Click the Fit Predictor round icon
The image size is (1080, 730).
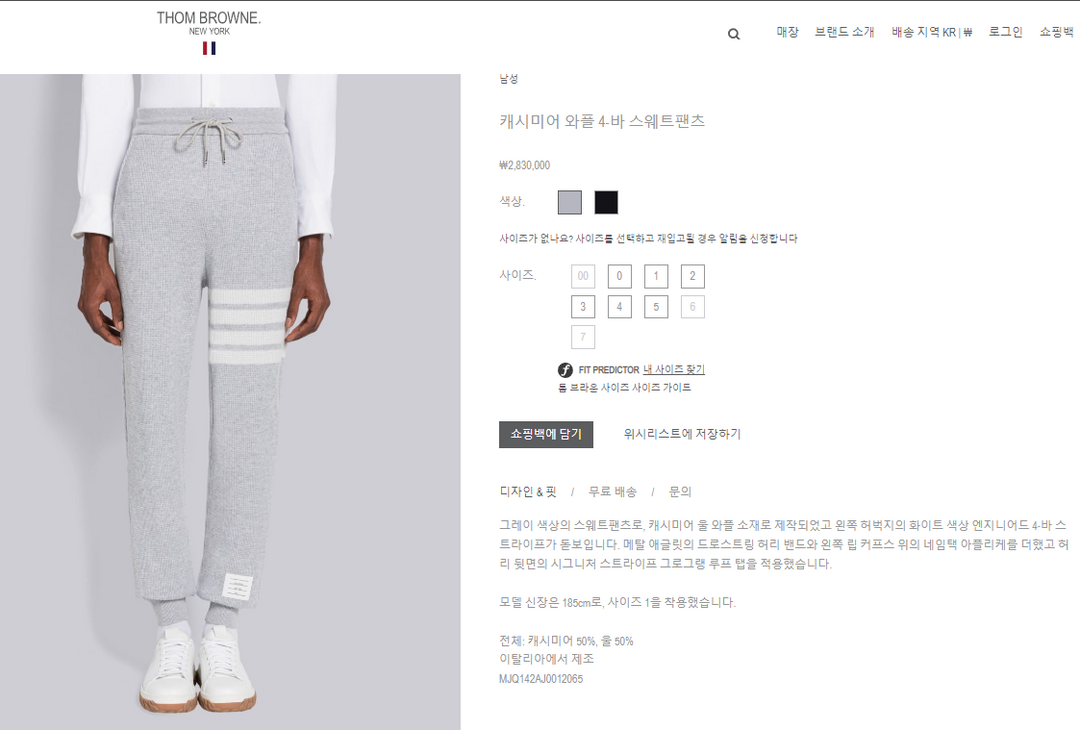[x=565, y=370]
